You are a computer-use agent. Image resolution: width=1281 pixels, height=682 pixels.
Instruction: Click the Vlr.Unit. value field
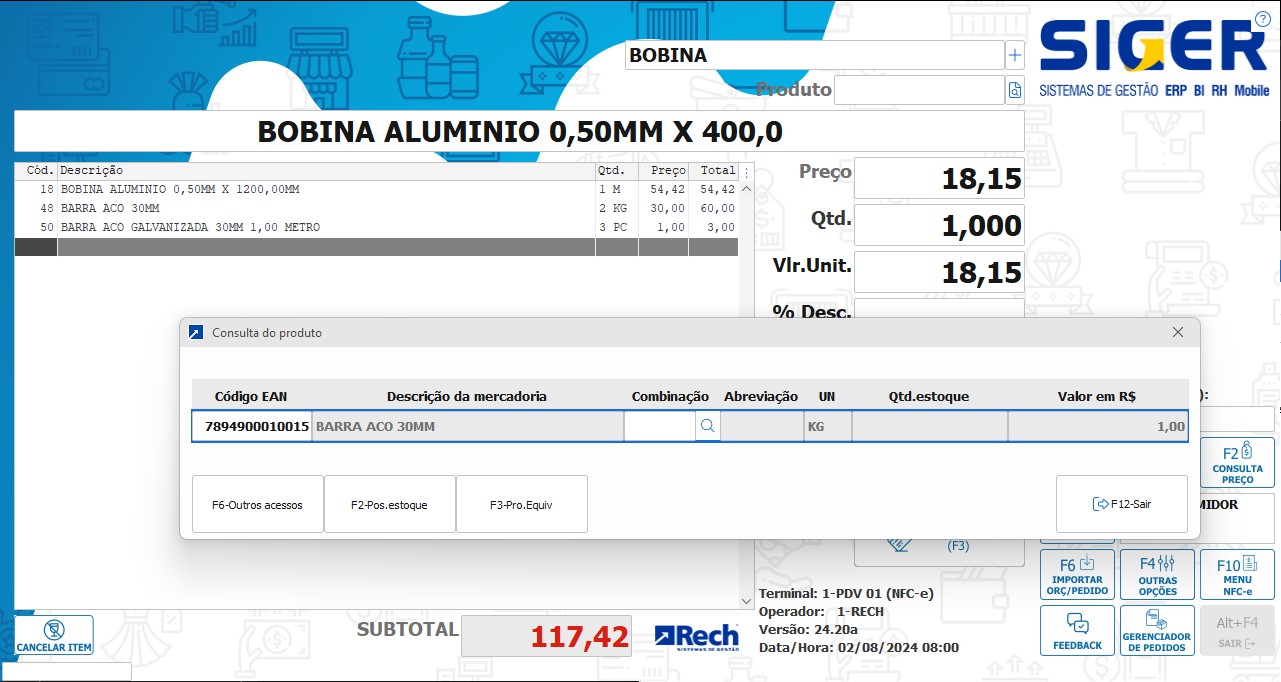click(x=939, y=272)
